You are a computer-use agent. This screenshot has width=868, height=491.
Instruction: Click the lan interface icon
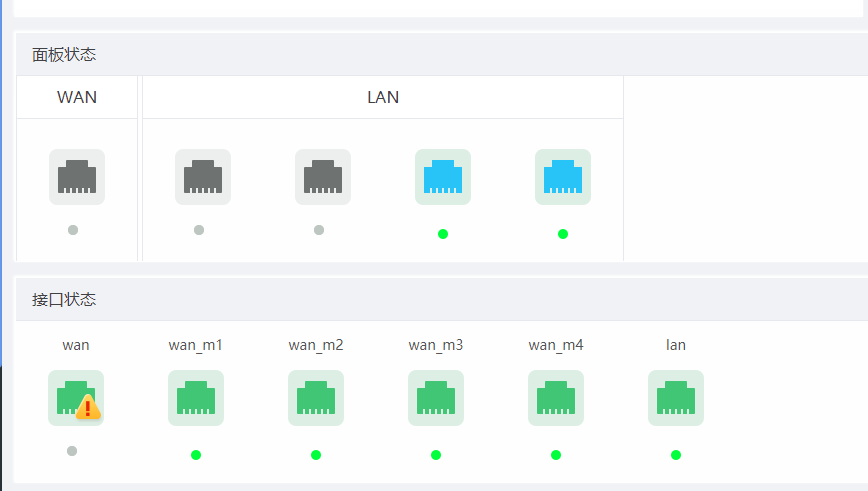tap(675, 398)
